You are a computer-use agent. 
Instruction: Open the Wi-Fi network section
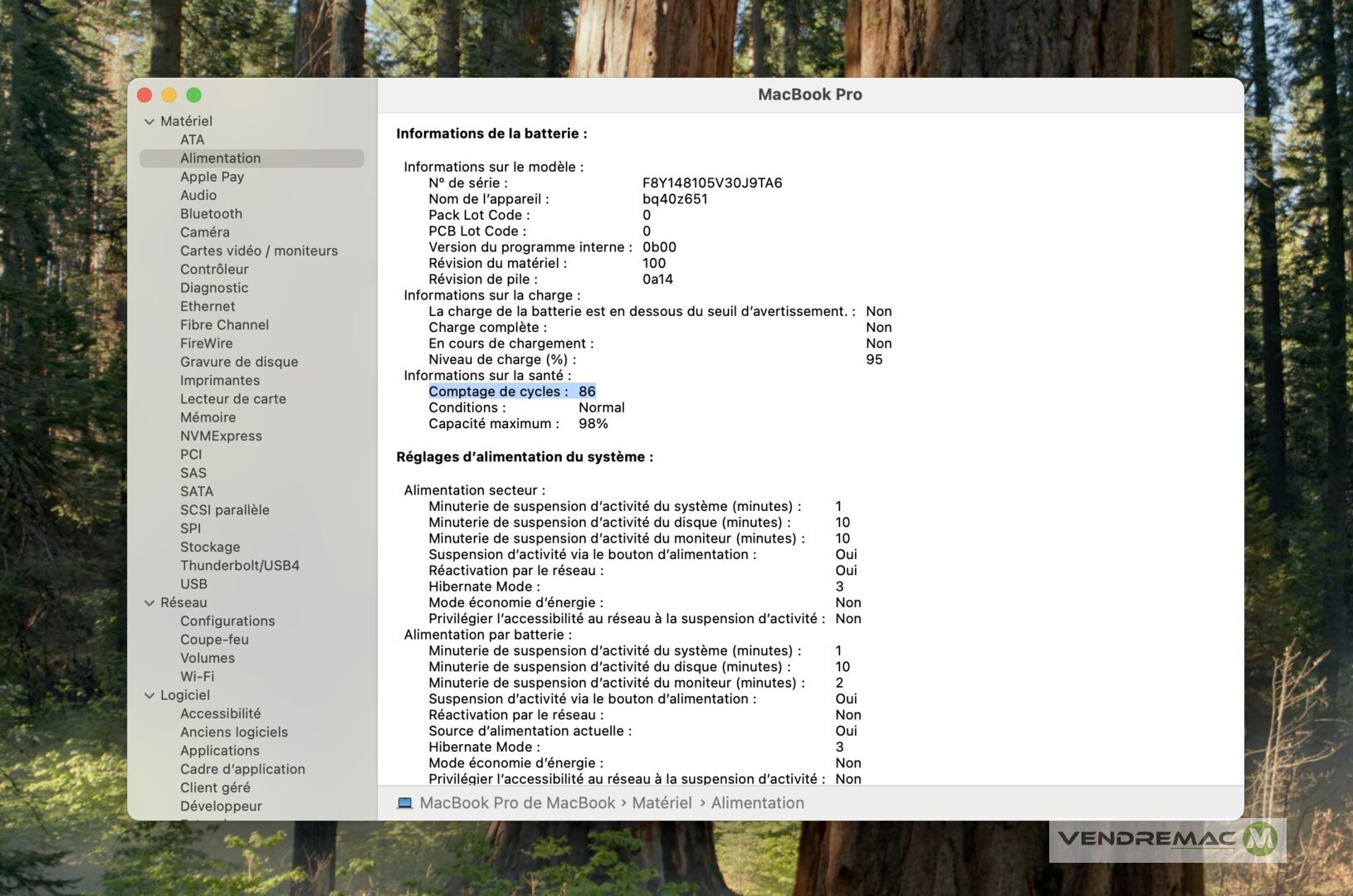coord(197,677)
